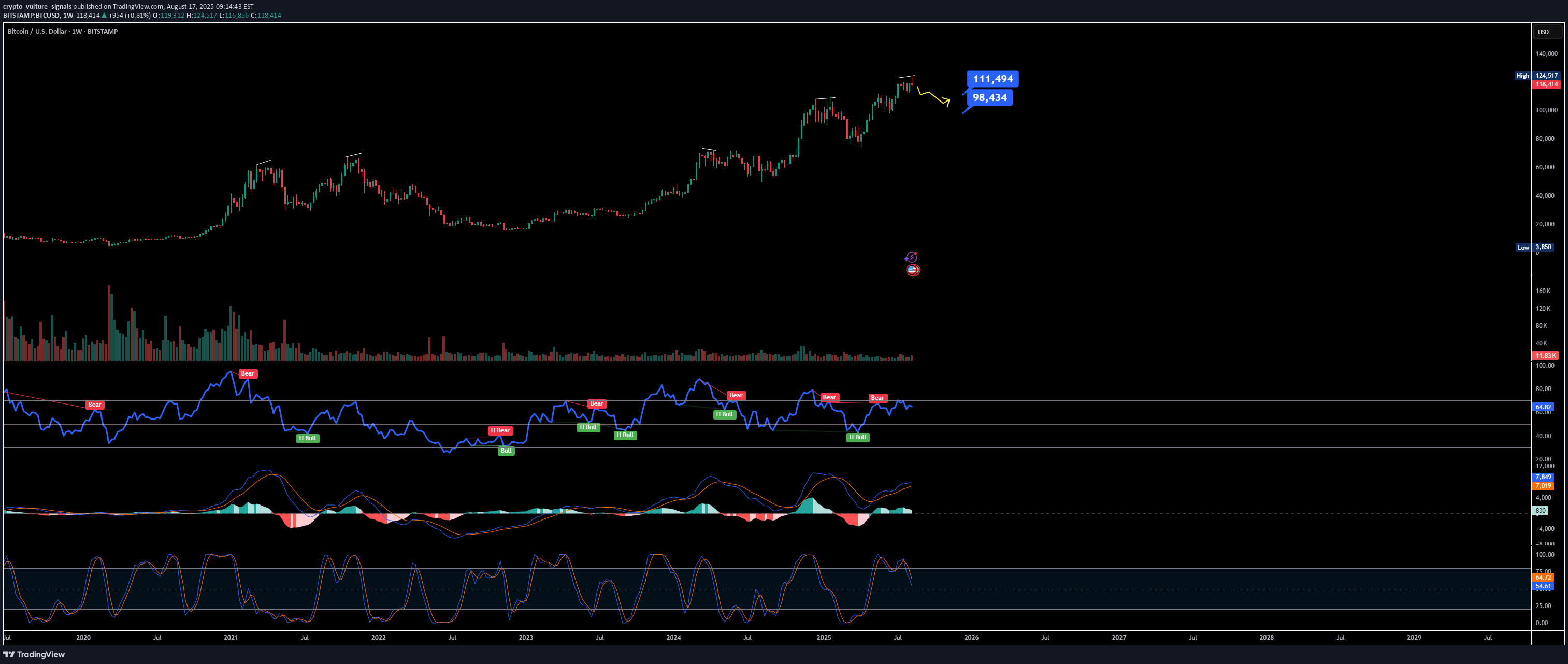The height and width of the screenshot is (664, 1568).
Task: Click the 2025 label on time axis
Action: (824, 637)
